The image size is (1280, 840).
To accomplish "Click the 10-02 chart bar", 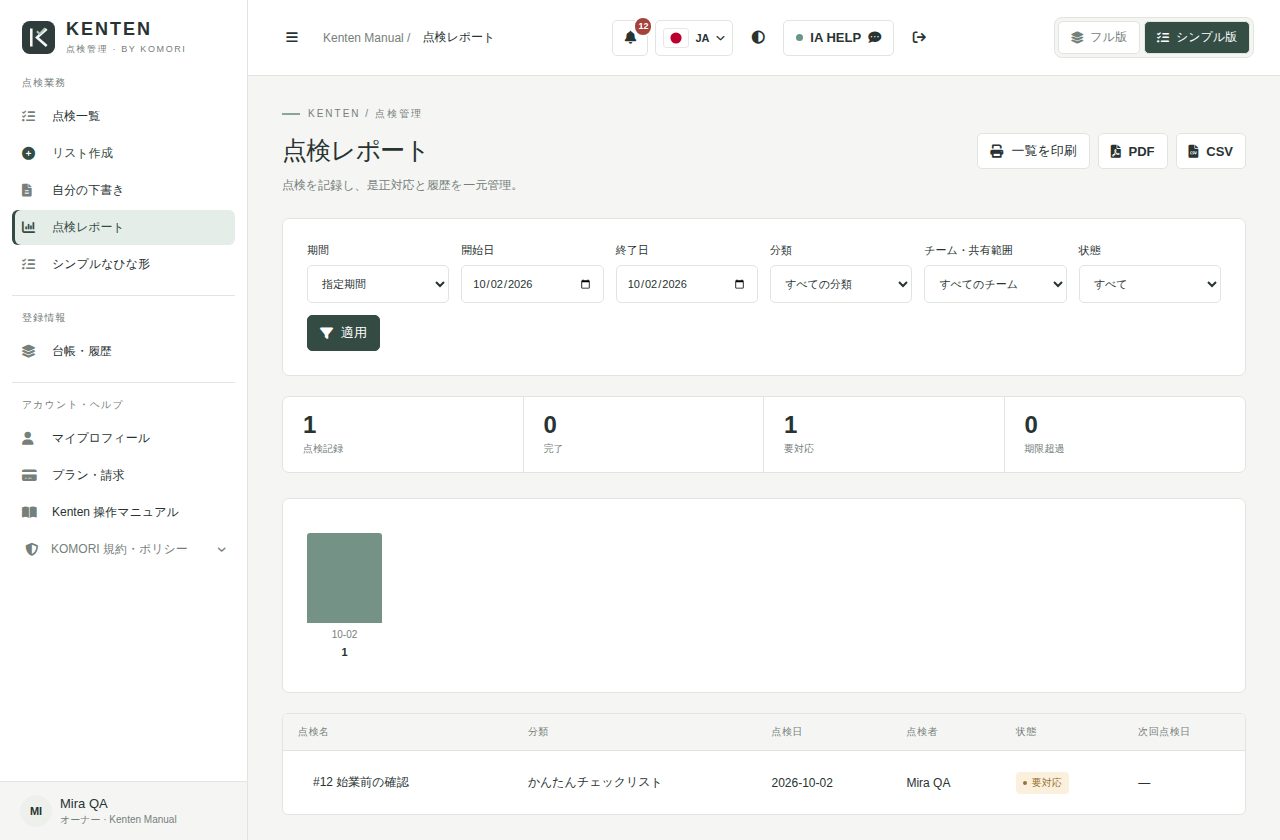I will click(344, 578).
